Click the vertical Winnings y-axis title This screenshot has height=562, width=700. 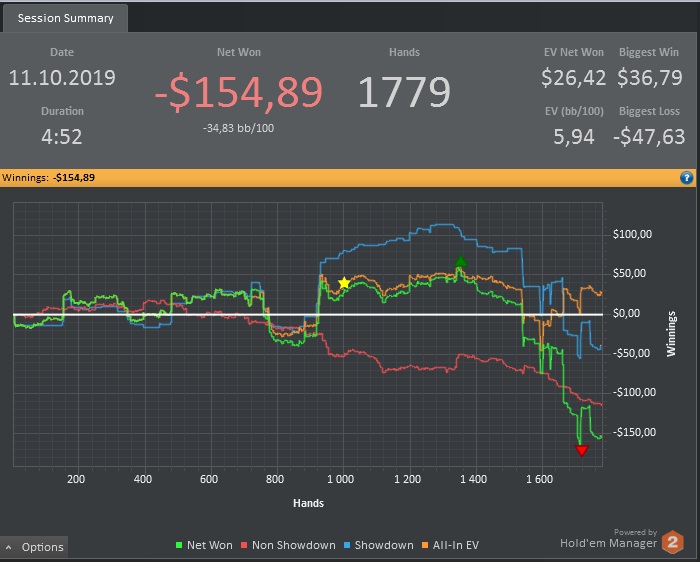(671, 333)
